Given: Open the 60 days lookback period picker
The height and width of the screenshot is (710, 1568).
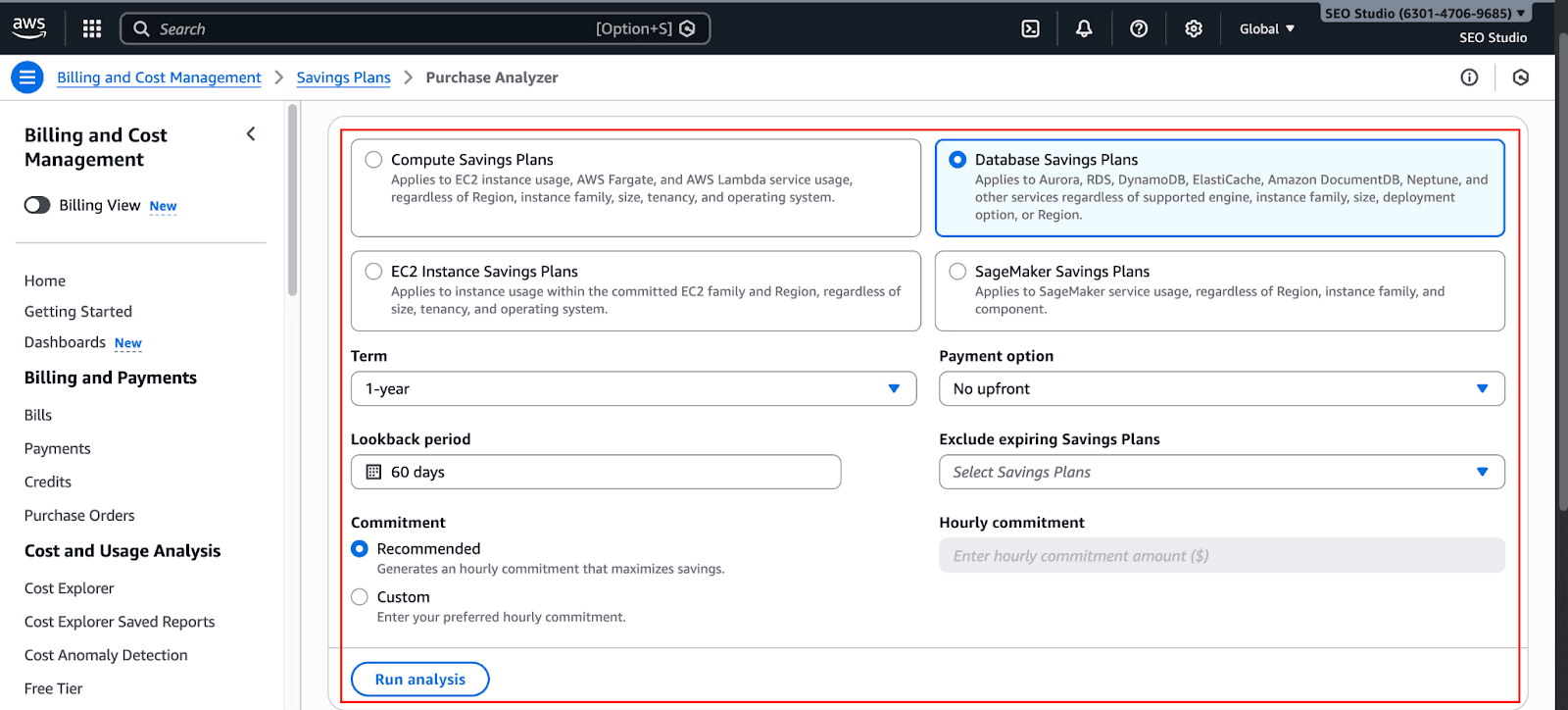Looking at the screenshot, I should pyautogui.click(x=596, y=472).
